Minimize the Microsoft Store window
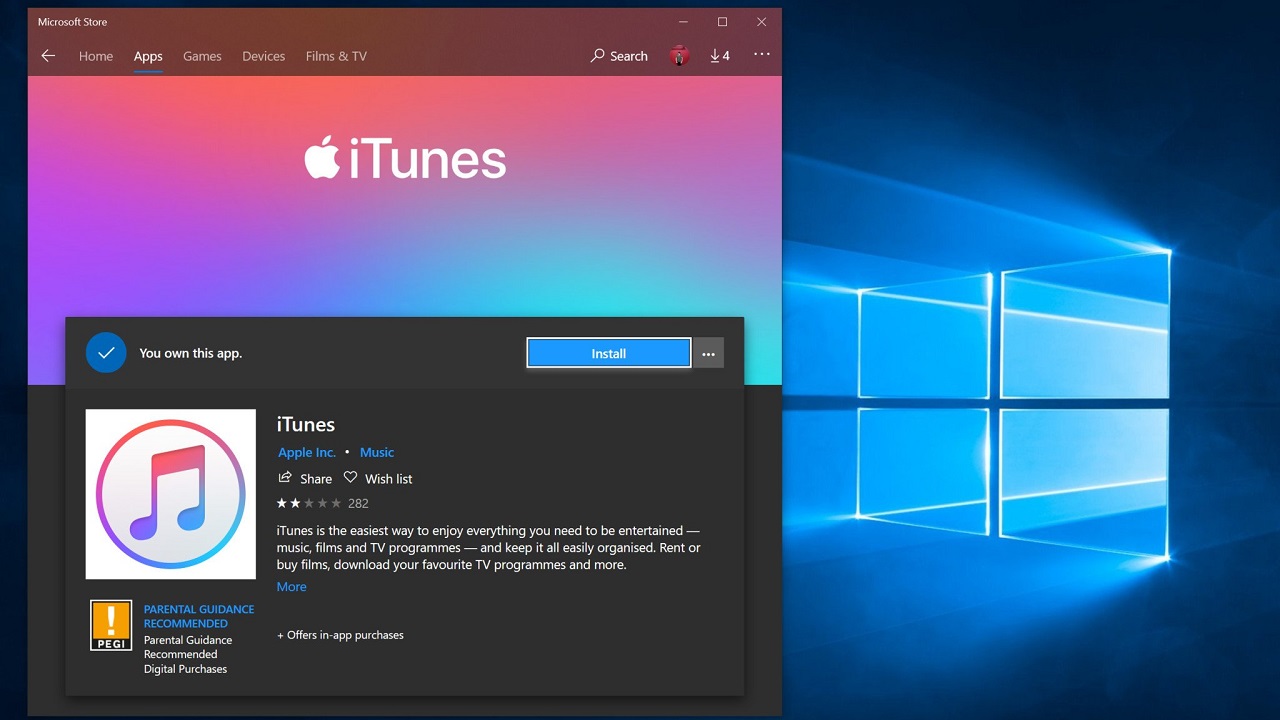 click(x=683, y=22)
